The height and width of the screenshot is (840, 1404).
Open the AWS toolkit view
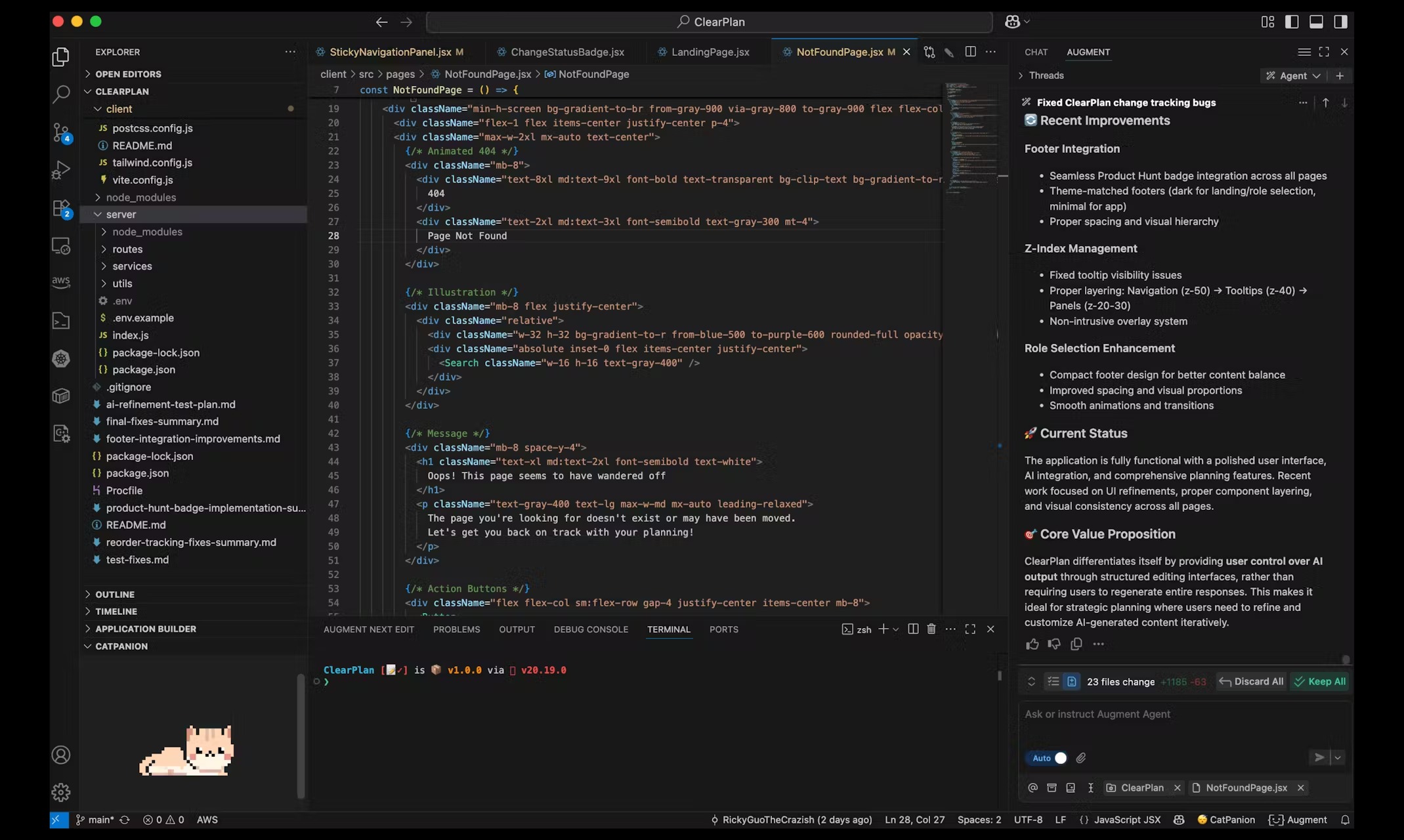tap(61, 282)
